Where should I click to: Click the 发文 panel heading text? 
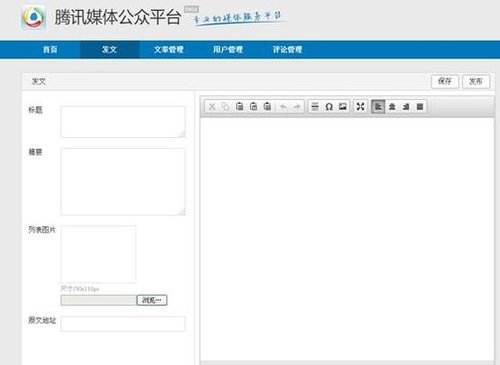click(38, 81)
